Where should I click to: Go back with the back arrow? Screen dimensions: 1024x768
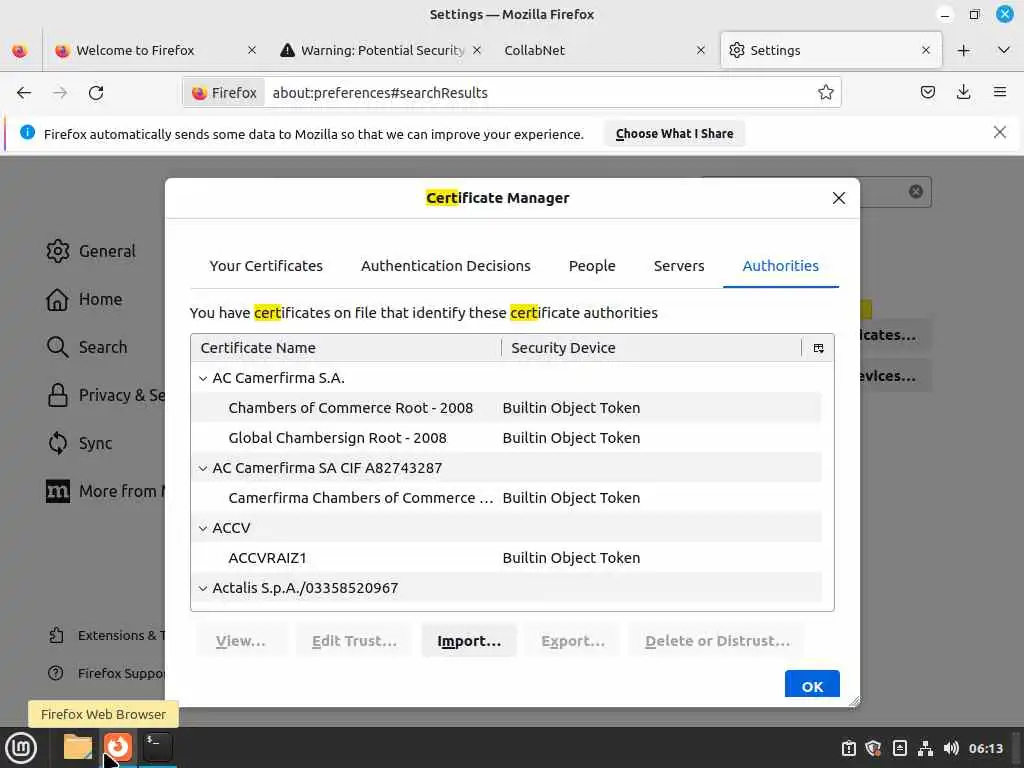coord(24,93)
